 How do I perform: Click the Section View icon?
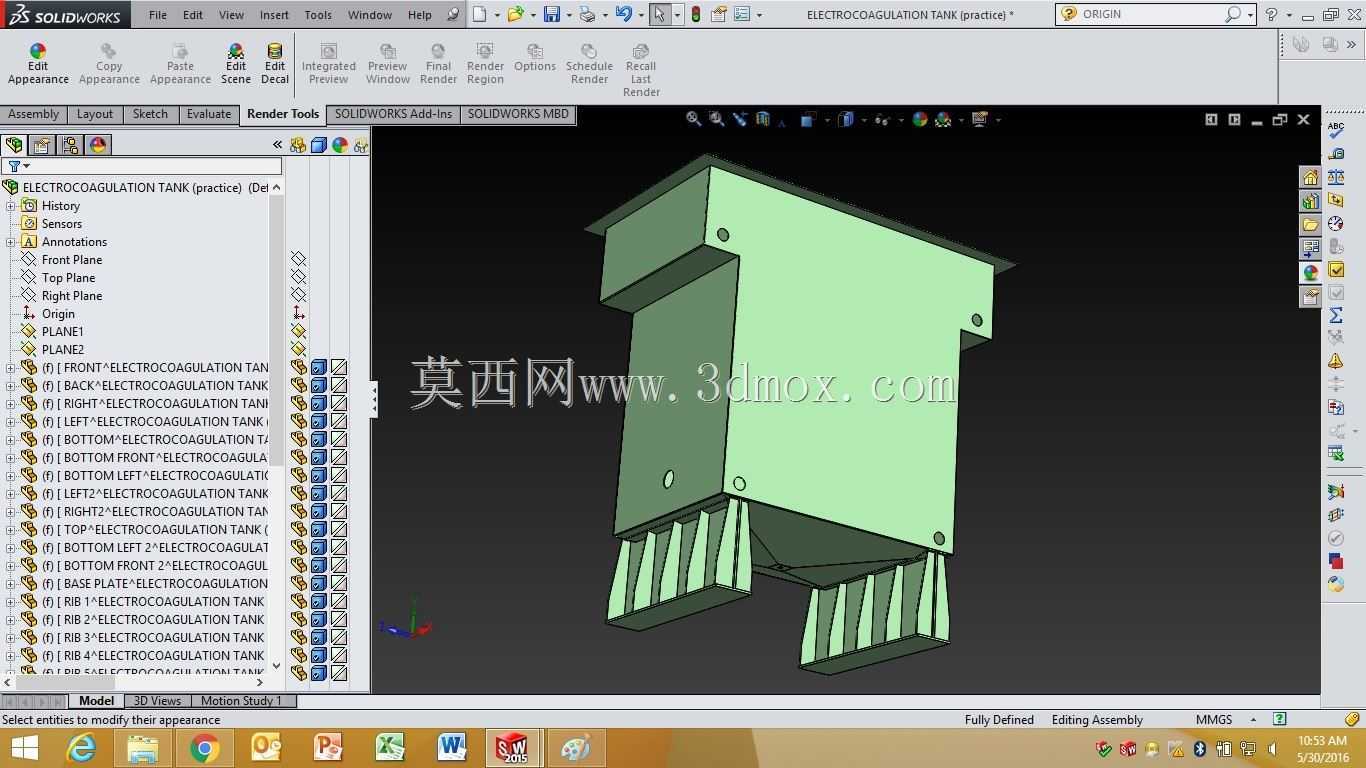[763, 119]
